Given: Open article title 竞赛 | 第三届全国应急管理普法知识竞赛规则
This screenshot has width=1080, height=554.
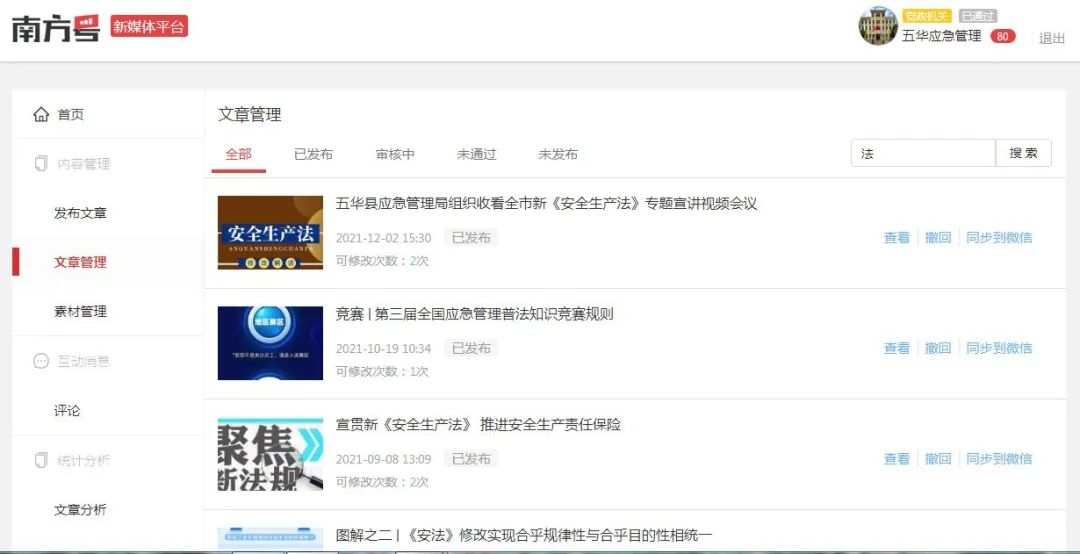Looking at the screenshot, I should 475,314.
